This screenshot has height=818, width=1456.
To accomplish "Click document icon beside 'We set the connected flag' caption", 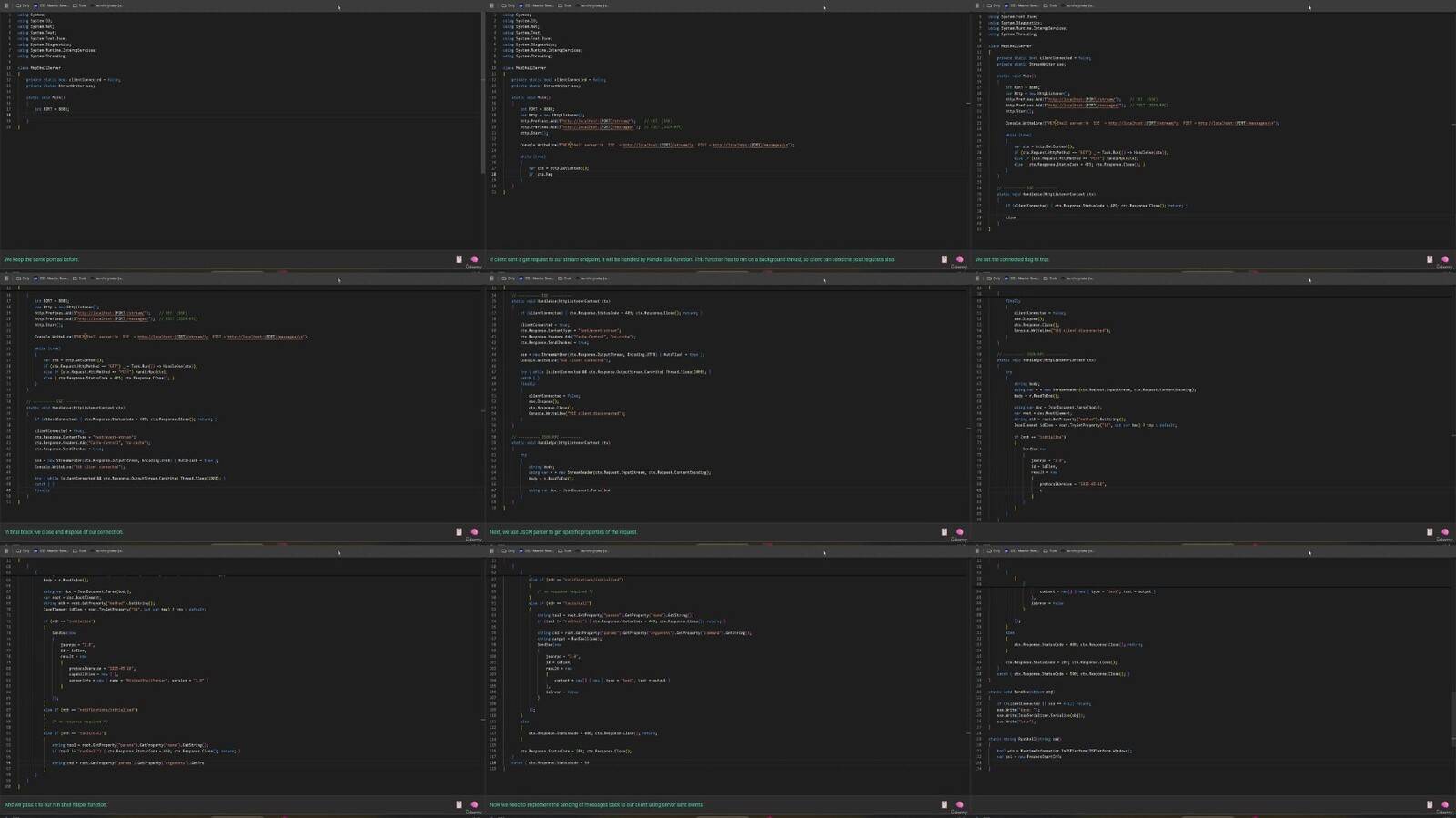I will pos(1430,259).
